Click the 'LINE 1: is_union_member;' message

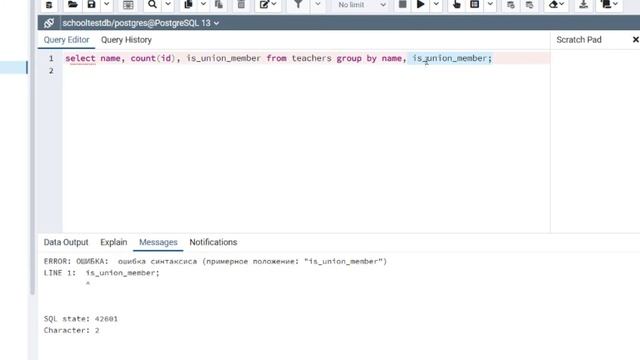point(102,273)
